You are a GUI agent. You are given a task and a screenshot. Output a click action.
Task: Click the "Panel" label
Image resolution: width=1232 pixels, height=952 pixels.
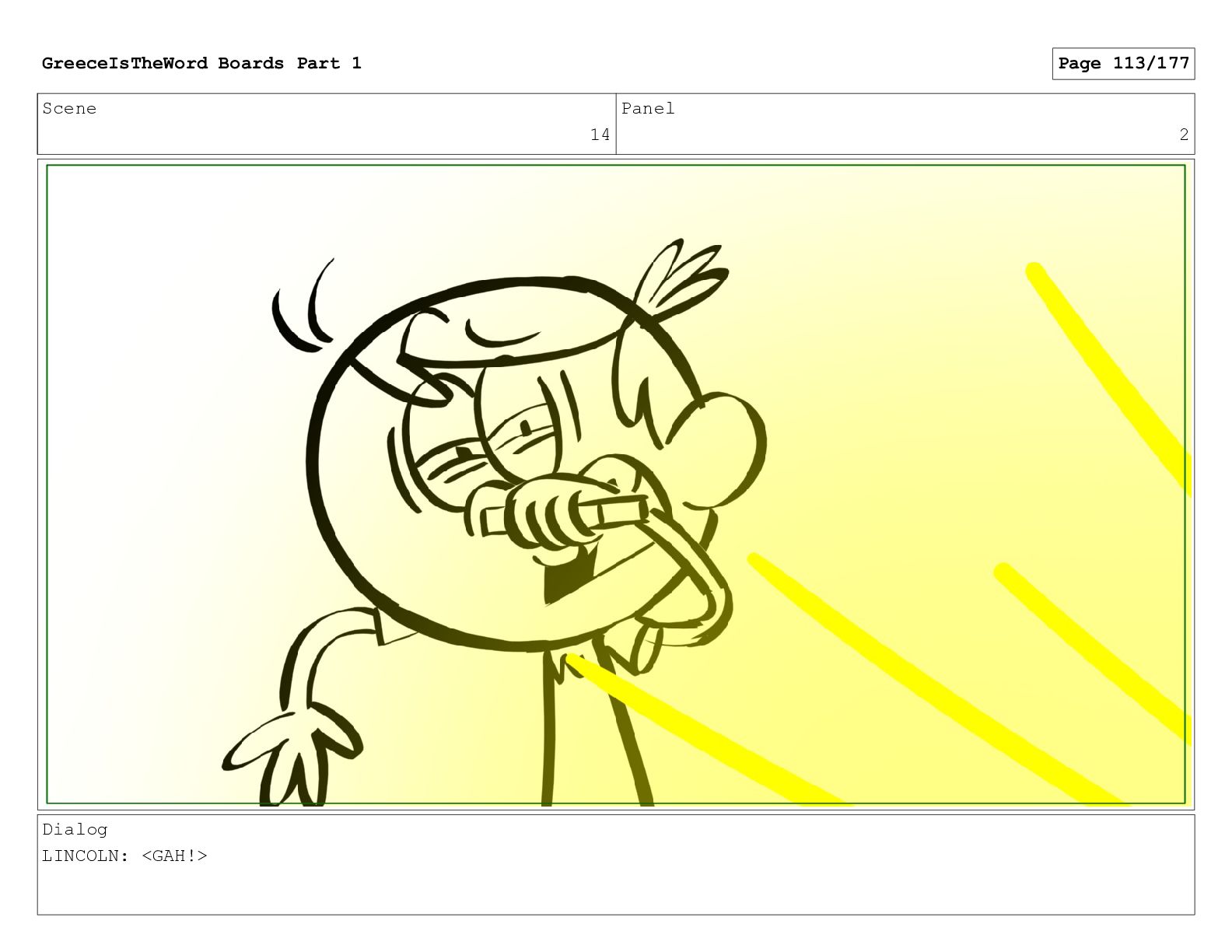[x=648, y=109]
